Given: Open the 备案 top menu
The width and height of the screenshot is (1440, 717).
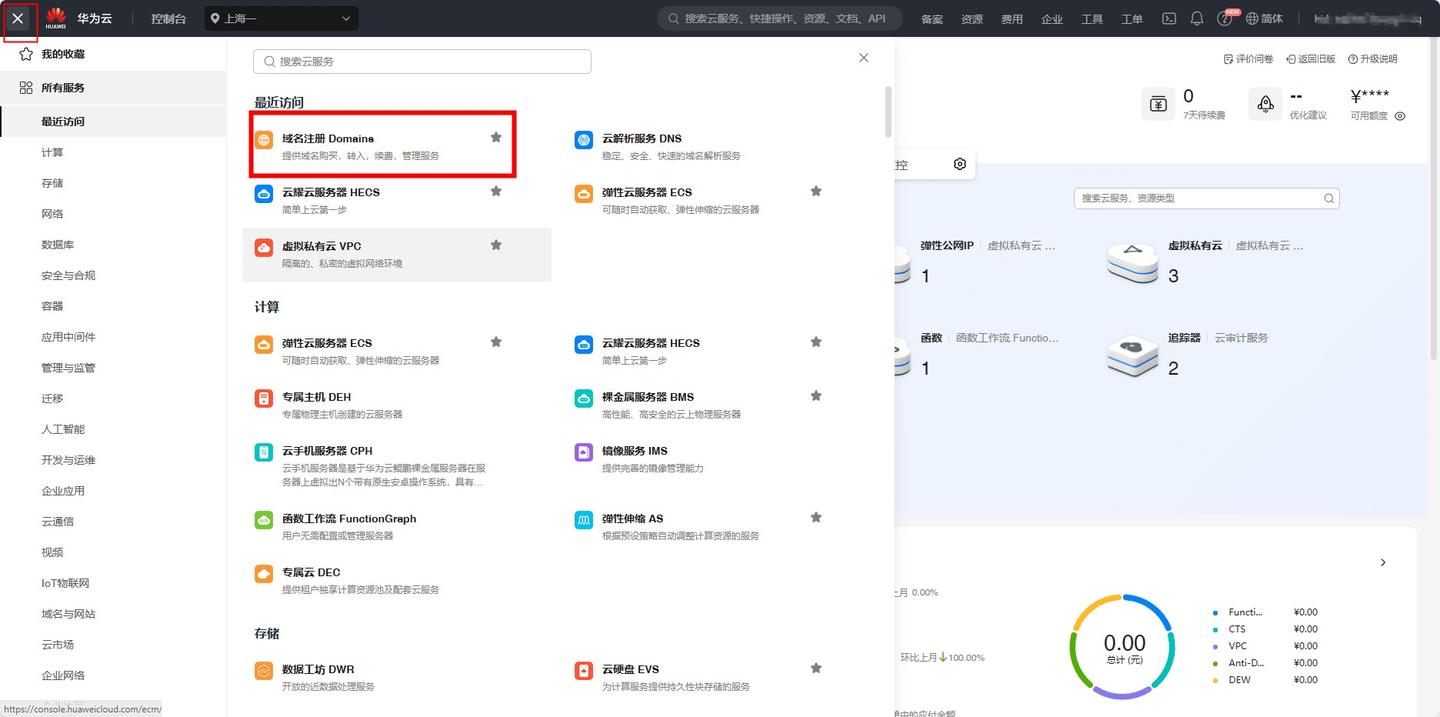Looking at the screenshot, I should (932, 19).
